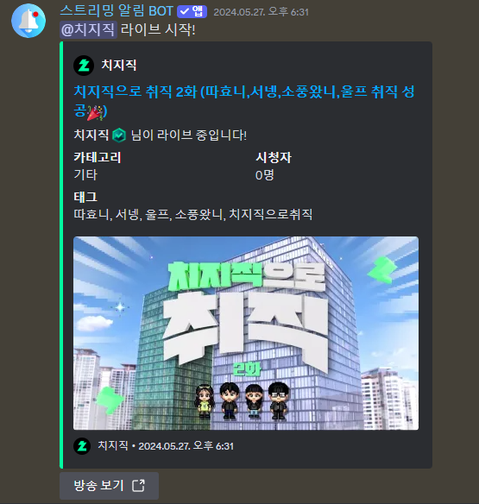
Task: Click the green embed accent bar
Action: tap(61, 255)
